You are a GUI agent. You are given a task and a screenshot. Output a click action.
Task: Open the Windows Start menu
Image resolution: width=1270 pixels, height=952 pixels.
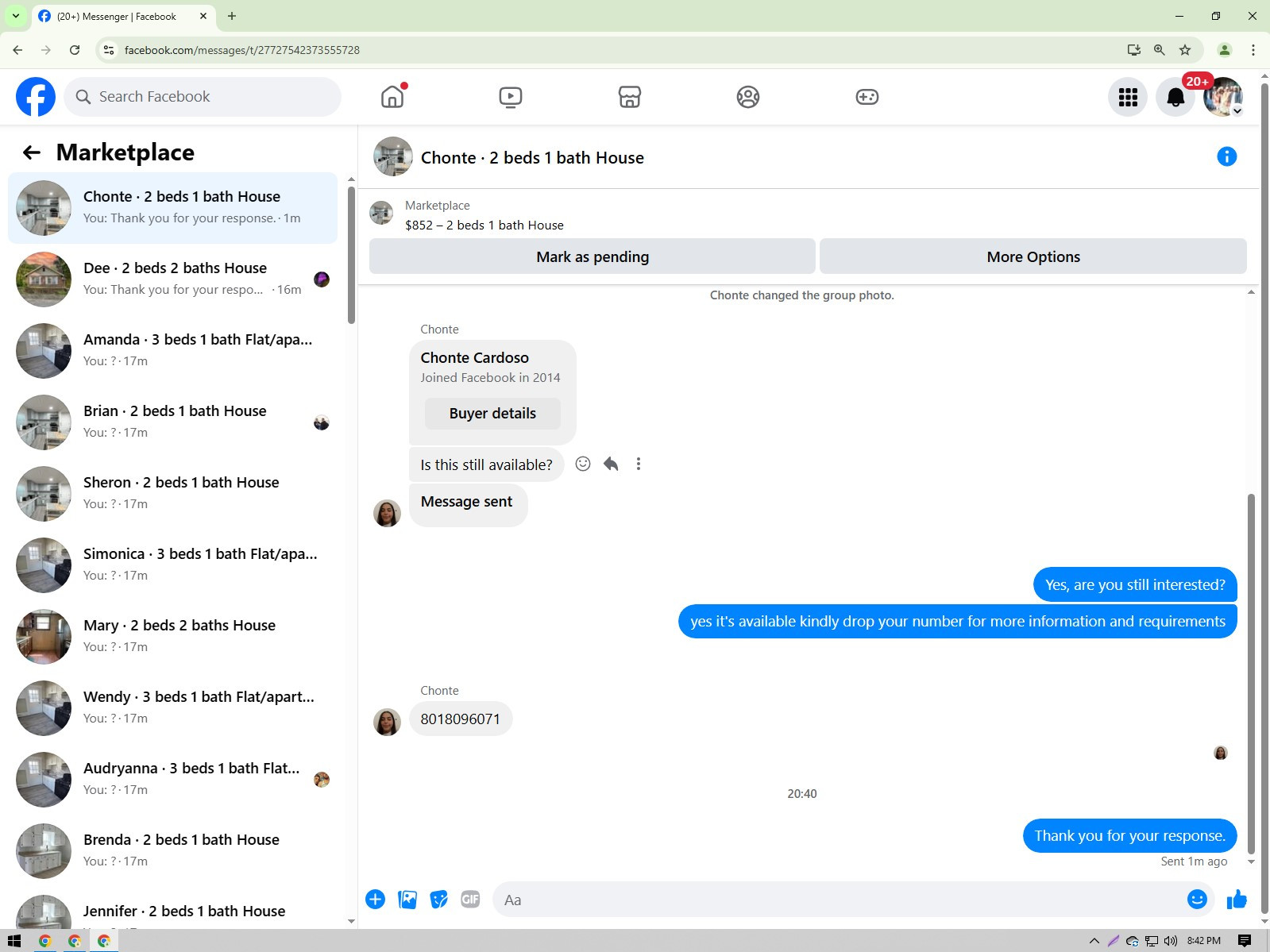14,941
